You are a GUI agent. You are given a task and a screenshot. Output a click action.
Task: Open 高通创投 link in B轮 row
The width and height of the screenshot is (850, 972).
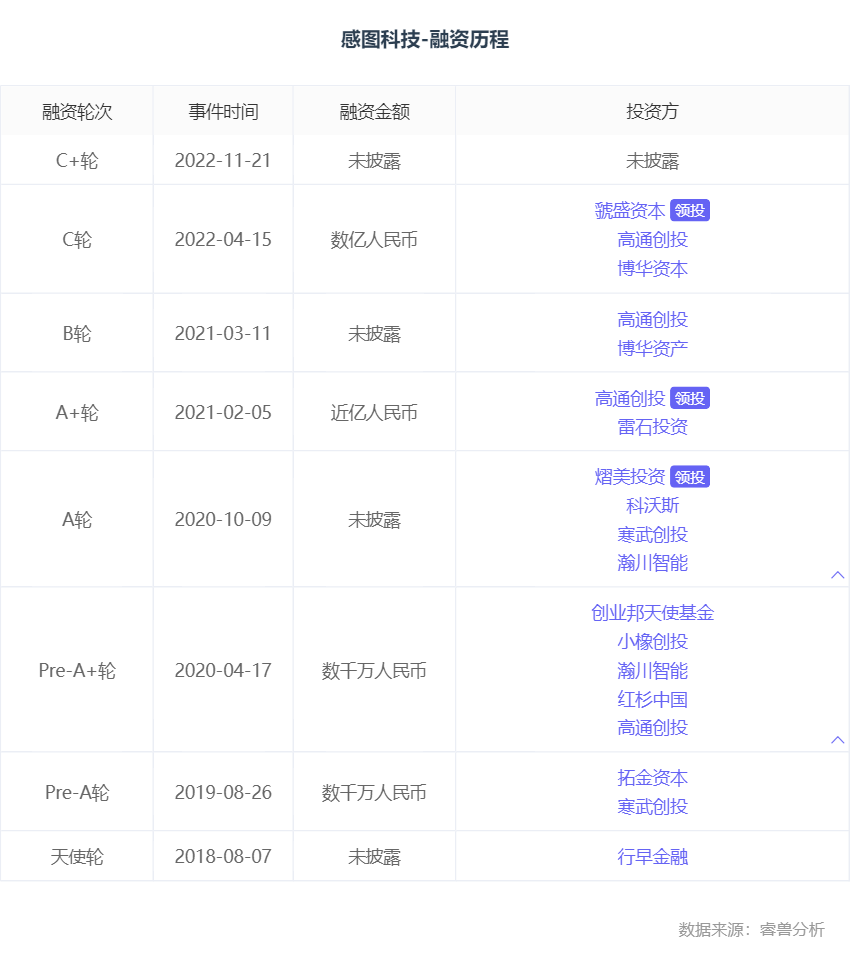[652, 319]
